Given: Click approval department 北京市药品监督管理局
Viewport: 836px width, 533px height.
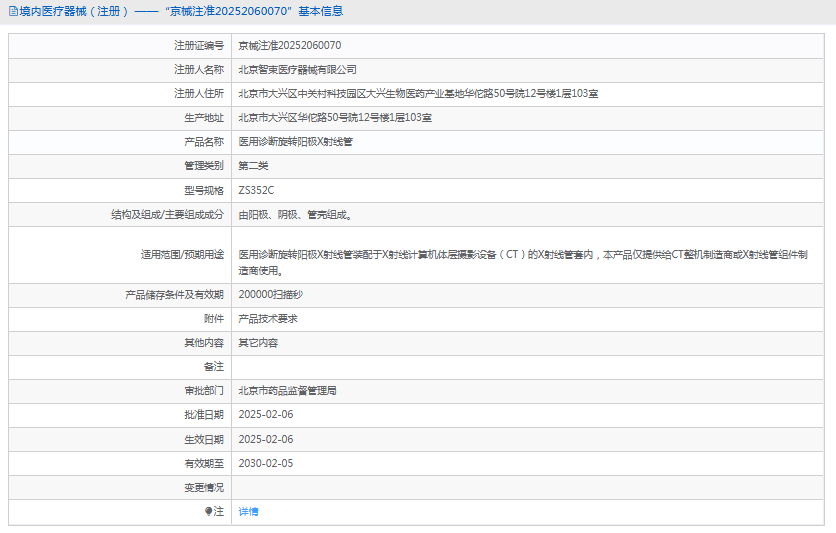Looking at the screenshot, I should tap(287, 391).
